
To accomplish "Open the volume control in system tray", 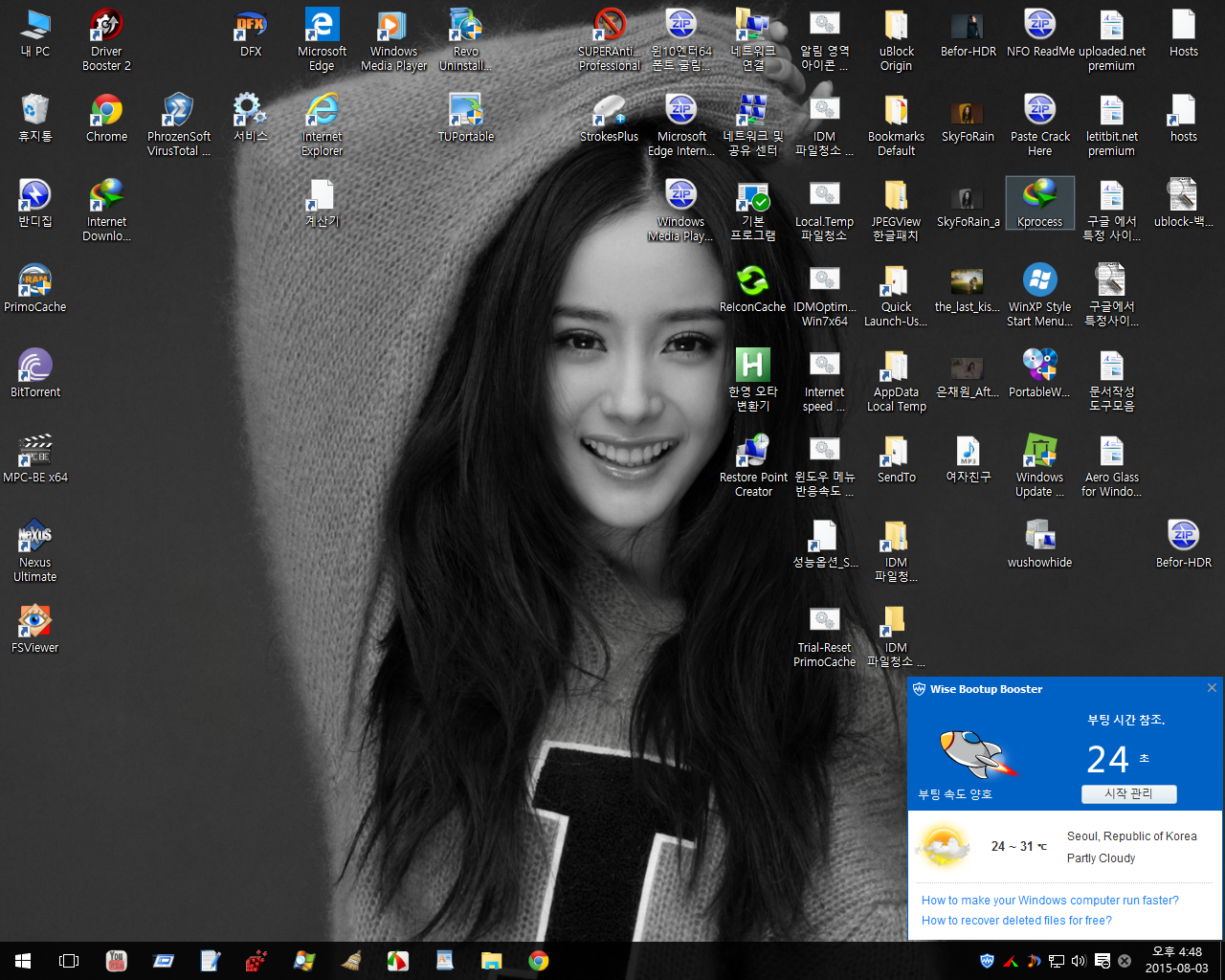I will [1079, 961].
